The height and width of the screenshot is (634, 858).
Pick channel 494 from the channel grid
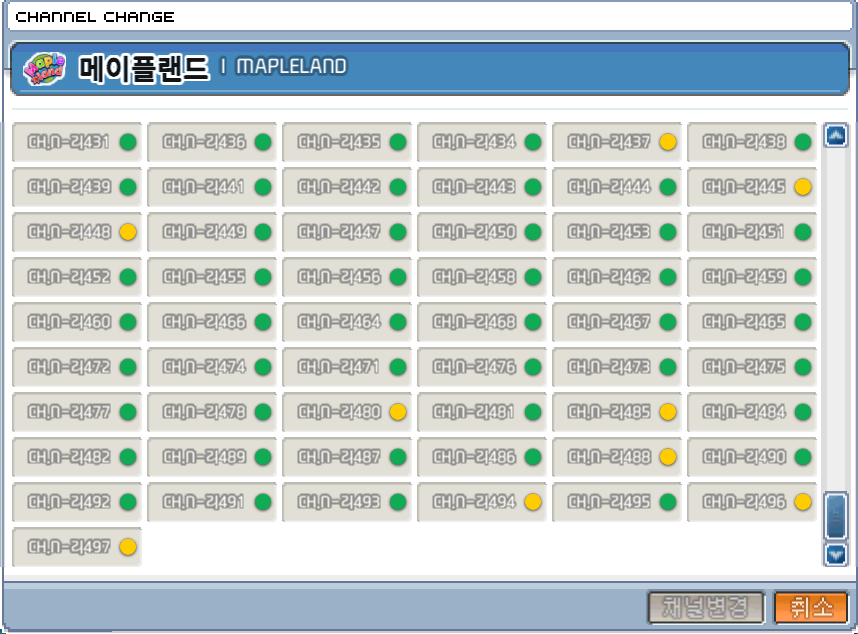[481, 502]
